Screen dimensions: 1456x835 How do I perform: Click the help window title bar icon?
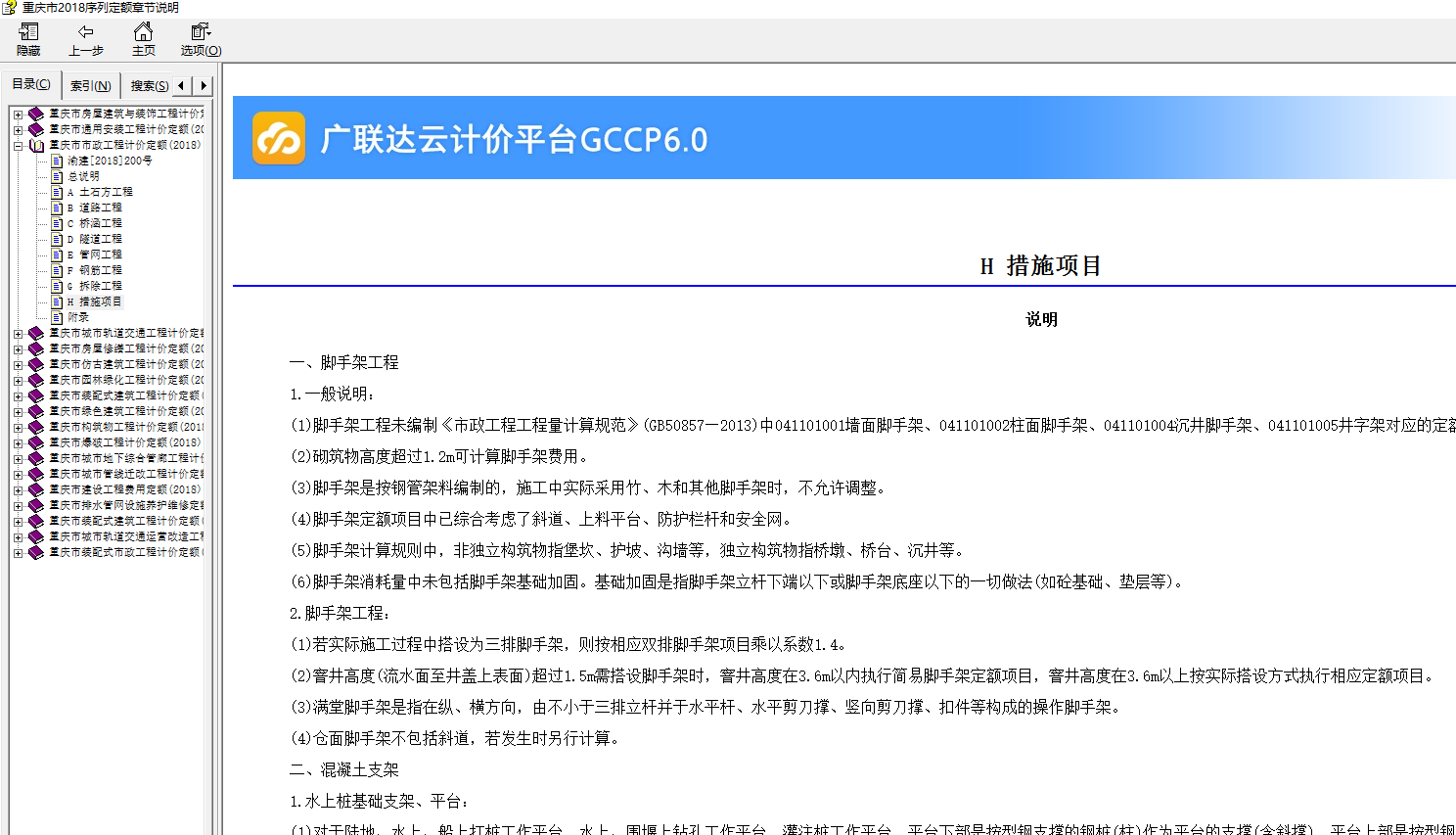(x=10, y=8)
